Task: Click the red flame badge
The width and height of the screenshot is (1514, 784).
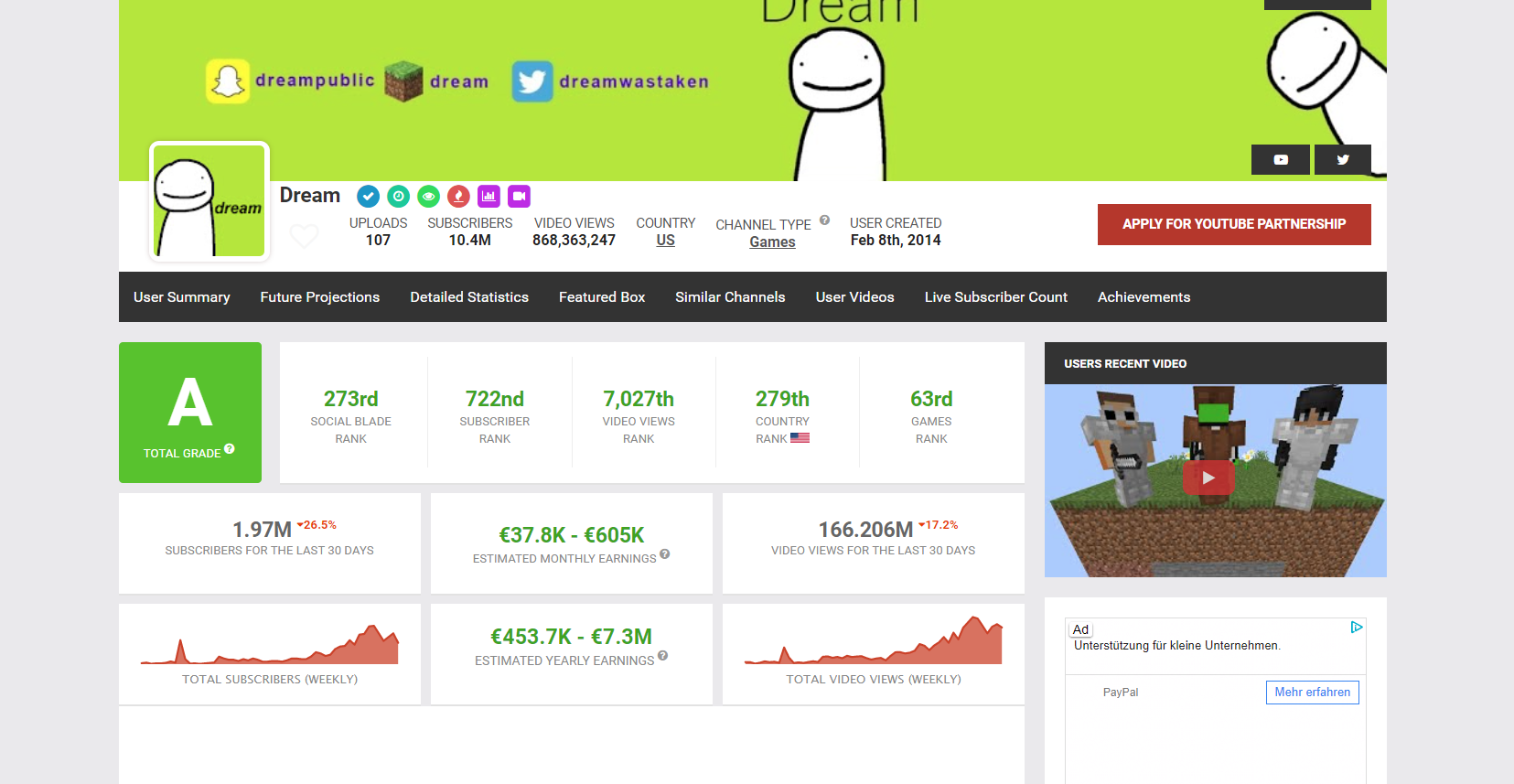Action: [458, 196]
